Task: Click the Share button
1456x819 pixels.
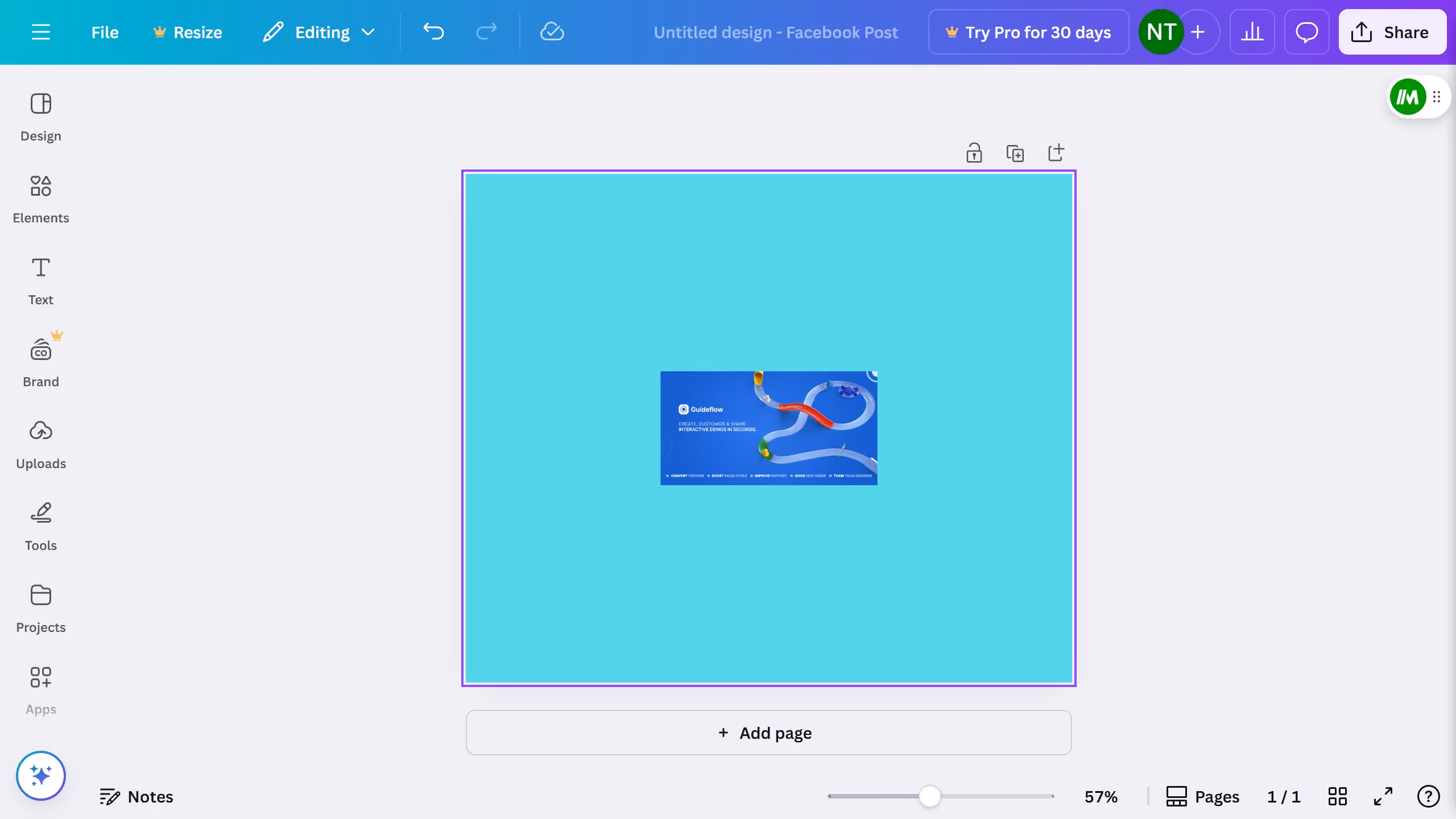Action: point(1392,32)
